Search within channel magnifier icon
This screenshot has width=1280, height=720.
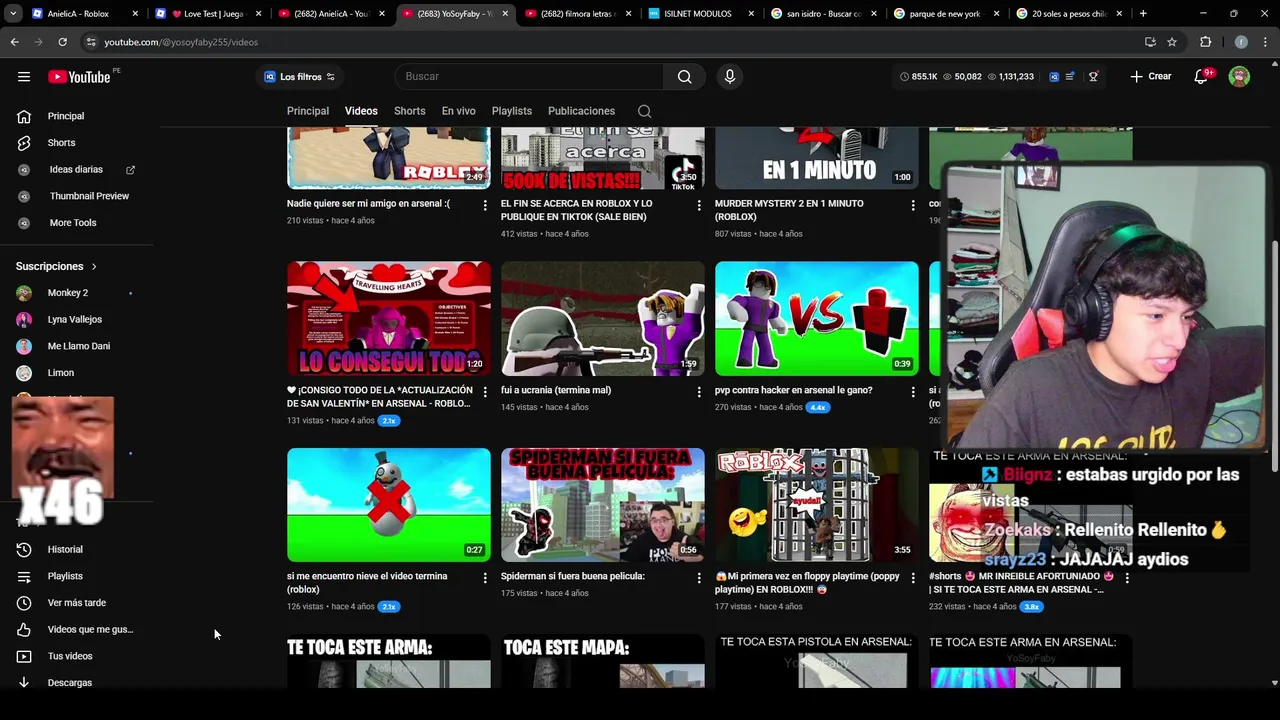[644, 111]
